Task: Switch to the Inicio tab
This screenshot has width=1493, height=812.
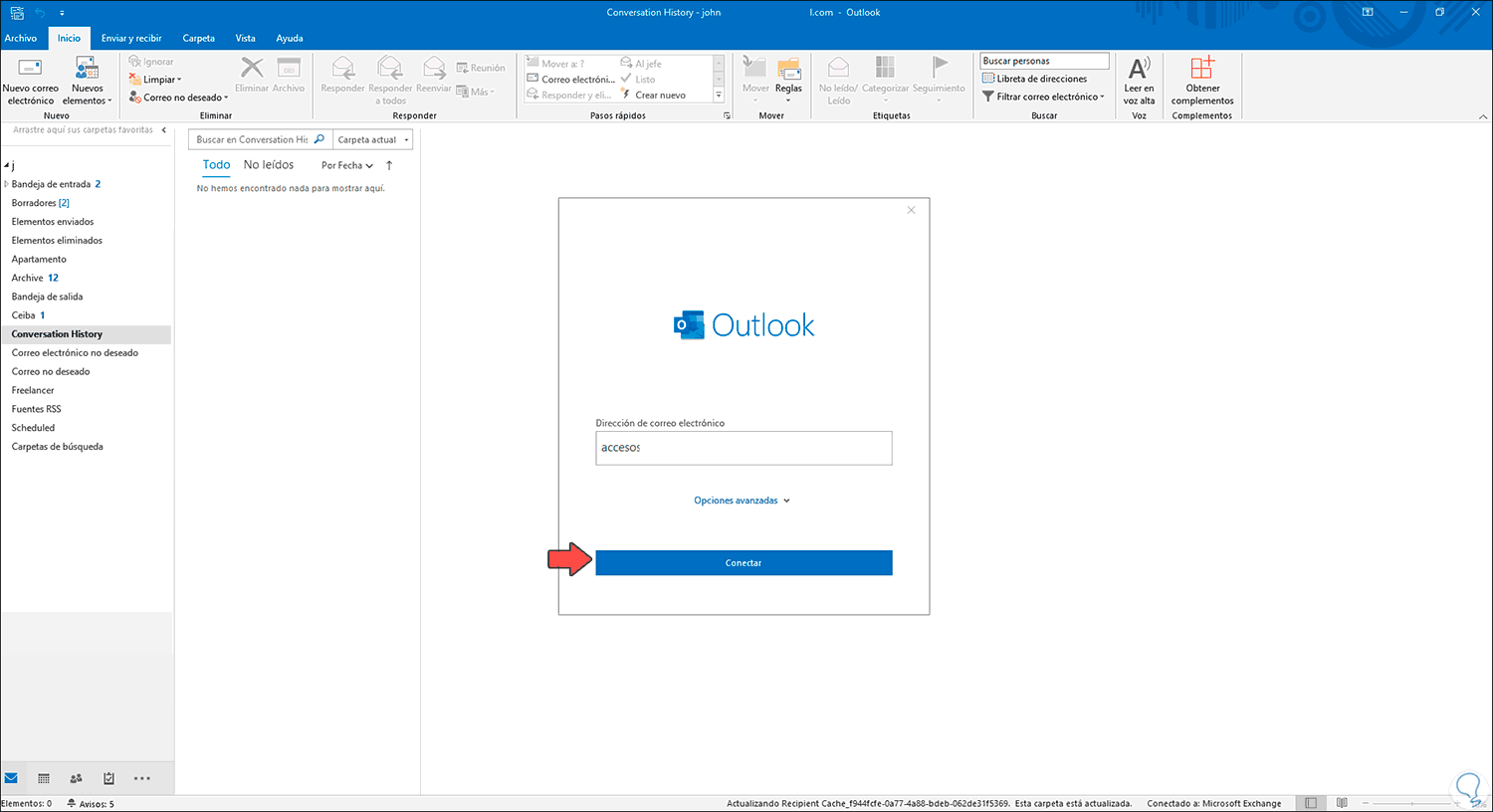Action: [69, 38]
